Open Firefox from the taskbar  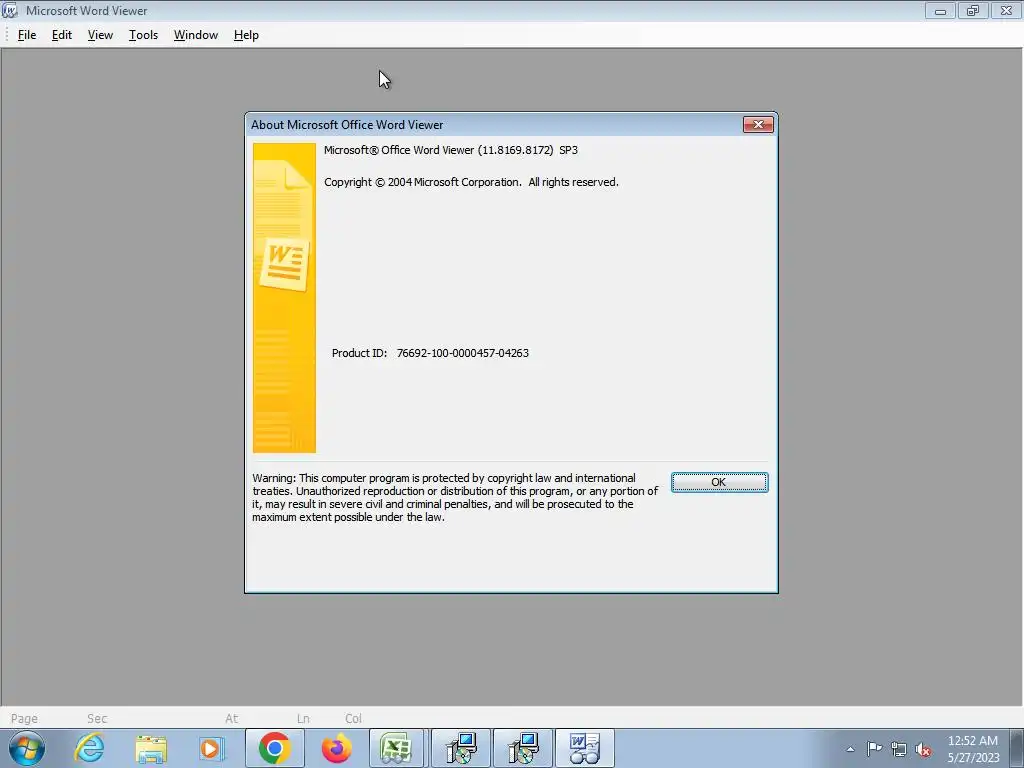(x=336, y=748)
